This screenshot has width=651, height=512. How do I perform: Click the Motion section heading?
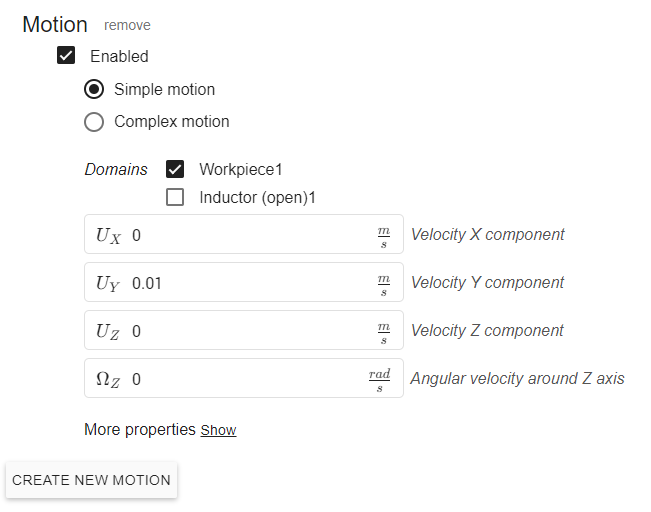tap(55, 24)
